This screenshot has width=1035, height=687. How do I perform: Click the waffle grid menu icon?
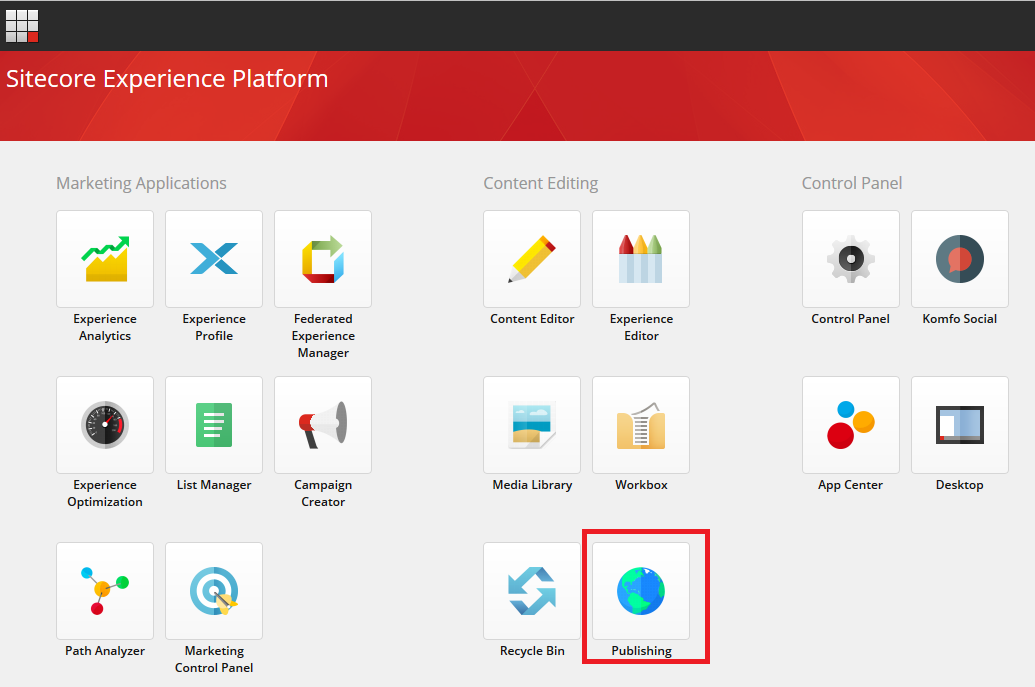(22, 25)
